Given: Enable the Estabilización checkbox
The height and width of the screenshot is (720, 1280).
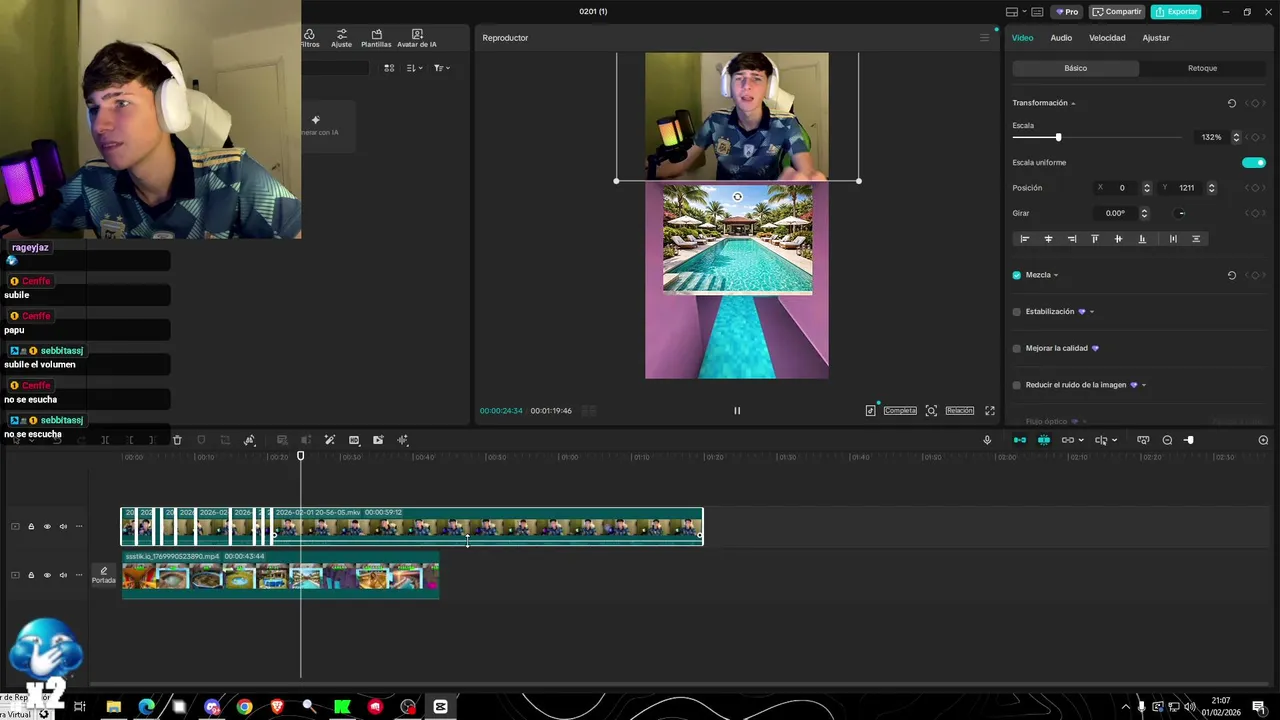Looking at the screenshot, I should (1017, 312).
